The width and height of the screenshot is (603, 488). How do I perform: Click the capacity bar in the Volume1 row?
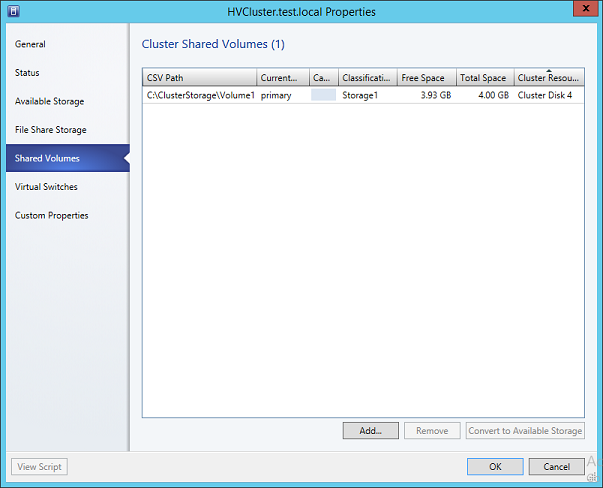pos(323,95)
